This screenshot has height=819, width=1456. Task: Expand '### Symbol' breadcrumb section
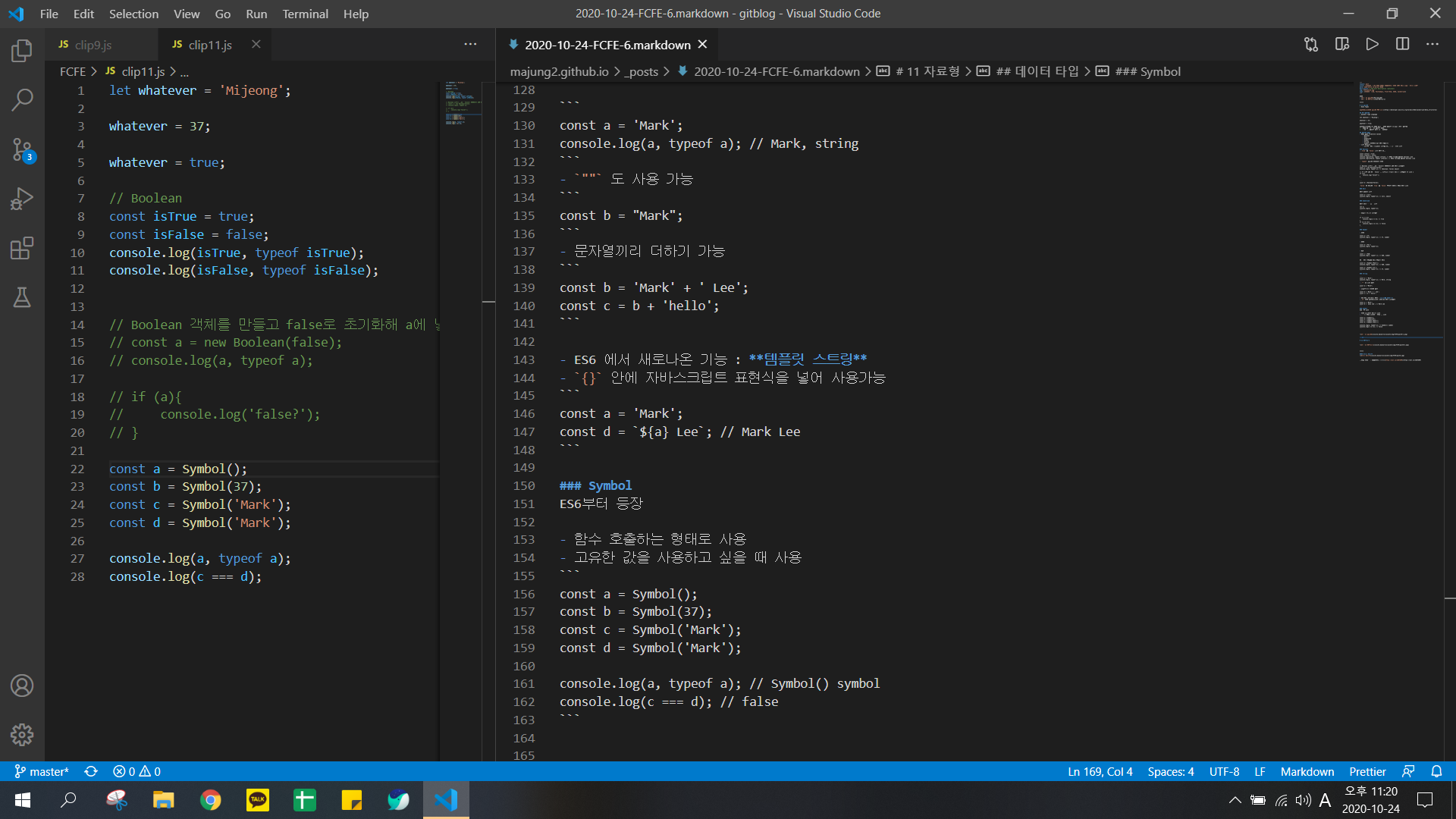[x=1138, y=71]
